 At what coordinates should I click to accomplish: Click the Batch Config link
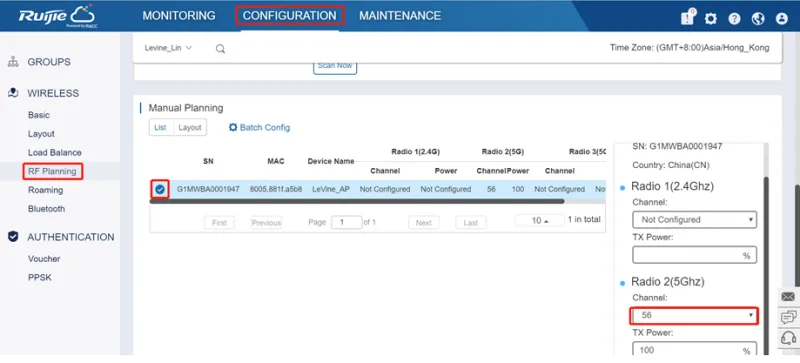[265, 128]
